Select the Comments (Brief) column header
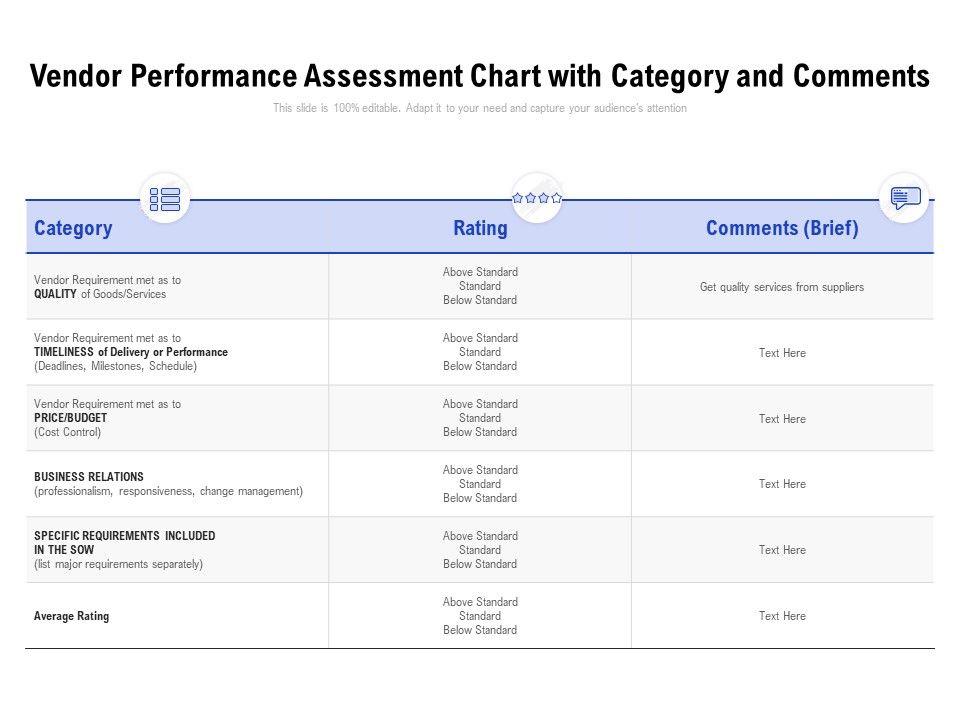 click(782, 228)
